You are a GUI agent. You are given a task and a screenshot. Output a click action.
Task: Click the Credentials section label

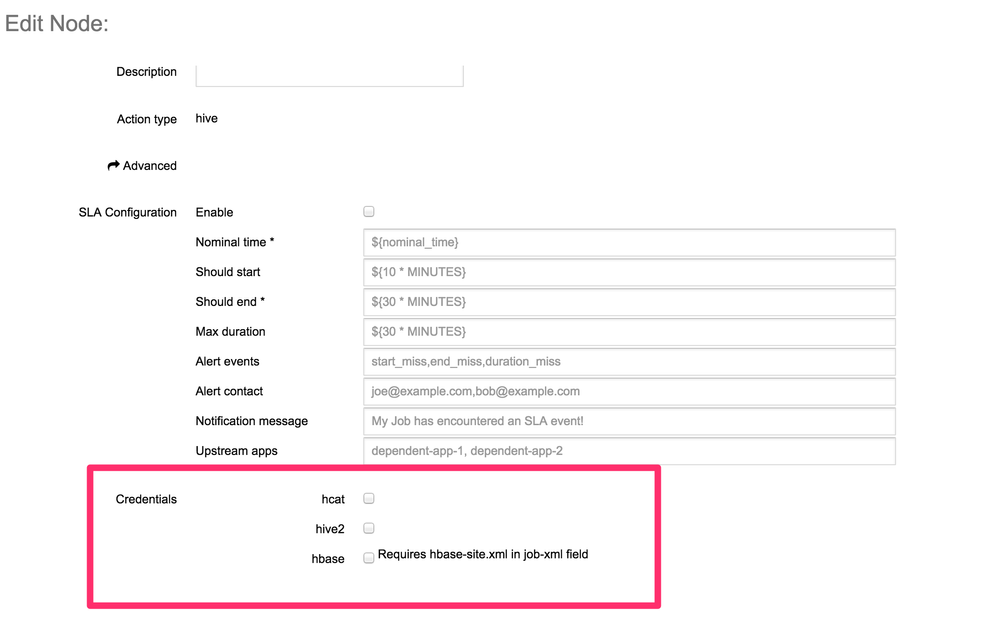pyautogui.click(x=146, y=499)
